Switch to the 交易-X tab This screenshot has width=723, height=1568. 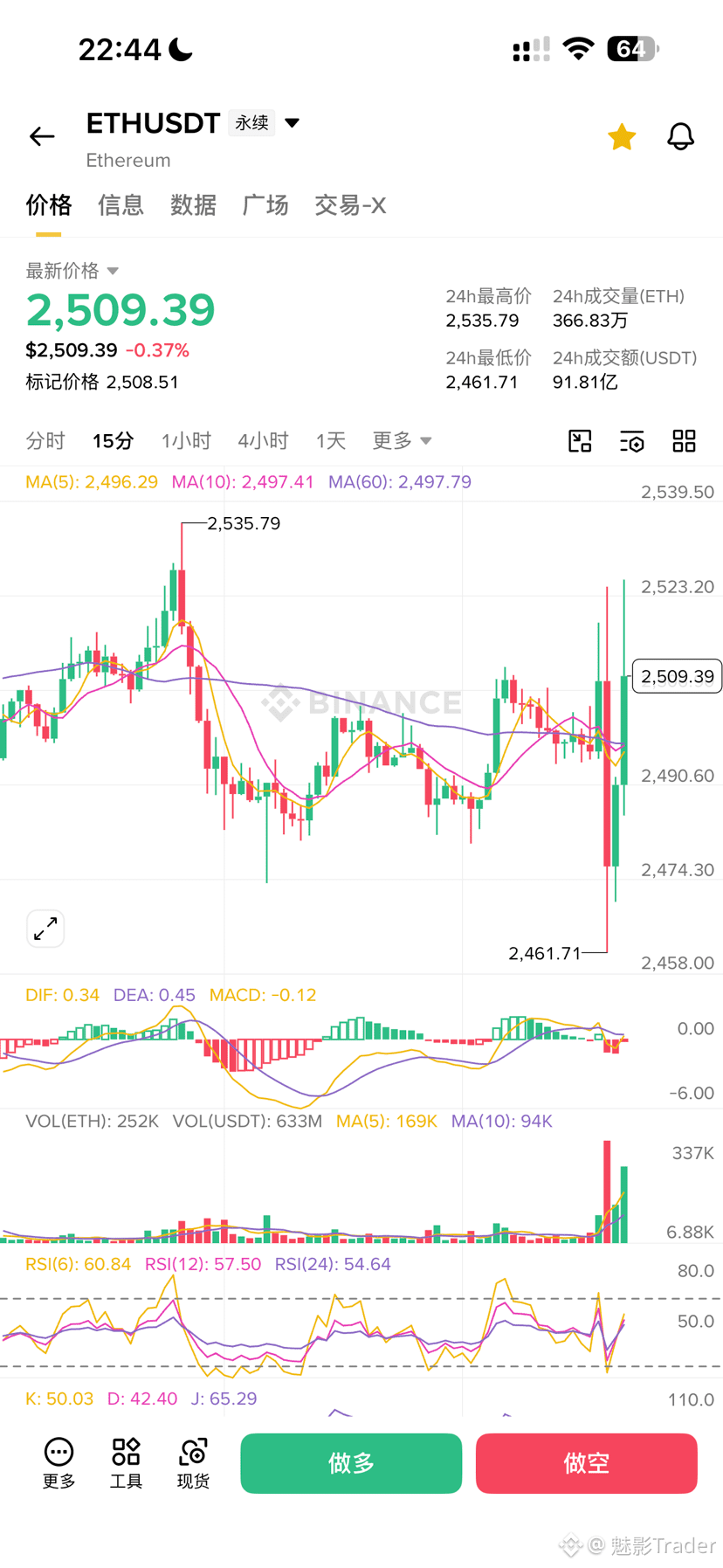(350, 205)
